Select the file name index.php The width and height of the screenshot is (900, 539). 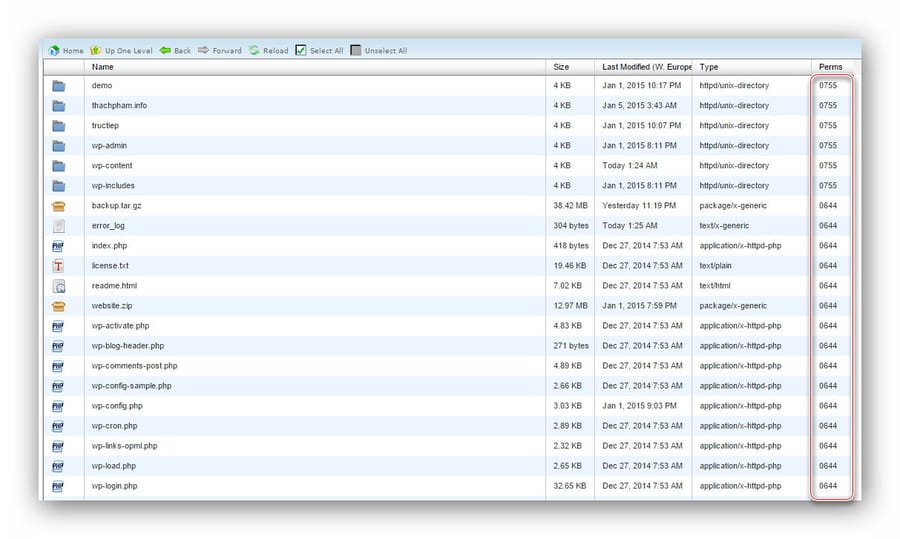click(109, 246)
